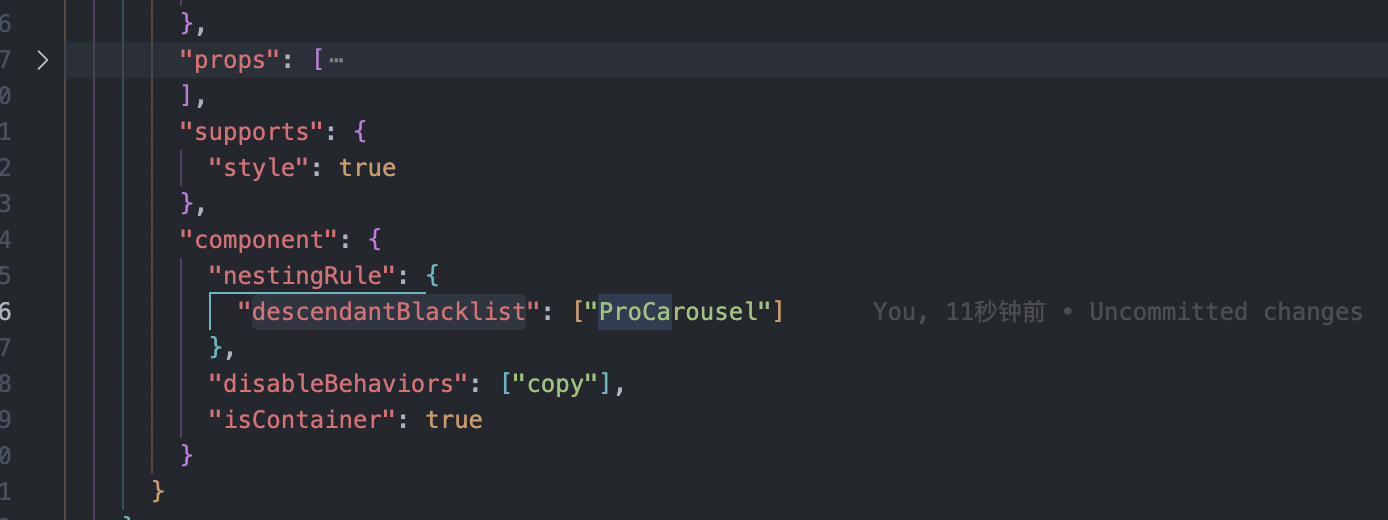Click the "props" key text
Viewport: 1388px width, 520px height.
229,60
